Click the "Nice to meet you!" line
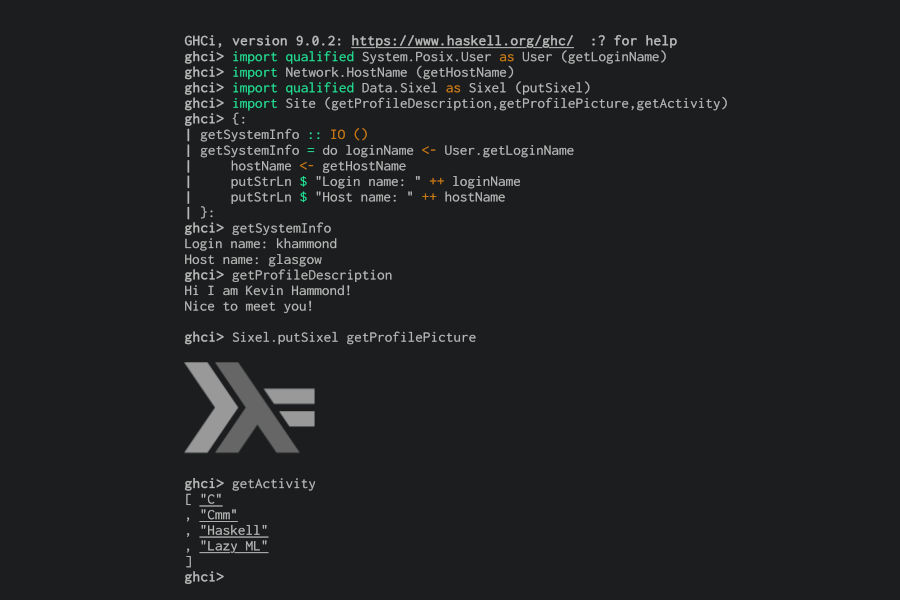 pyautogui.click(x=249, y=307)
